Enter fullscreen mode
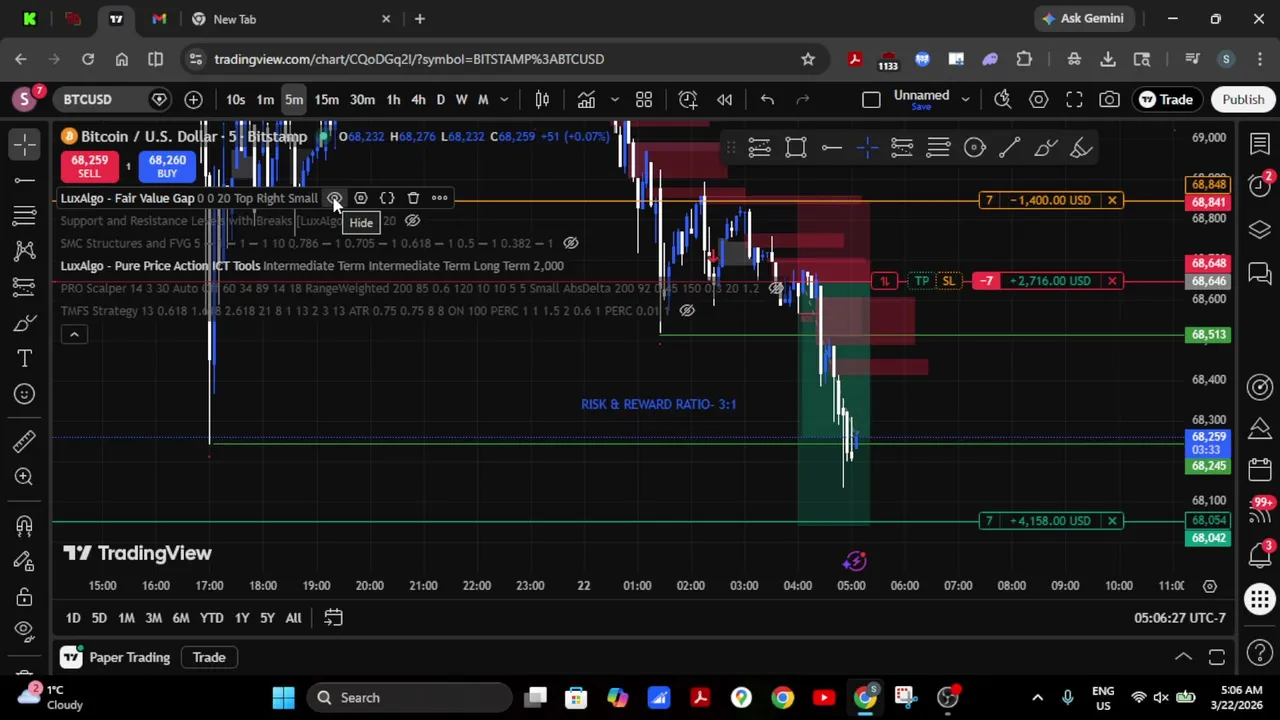1280x720 pixels. tap(1074, 99)
